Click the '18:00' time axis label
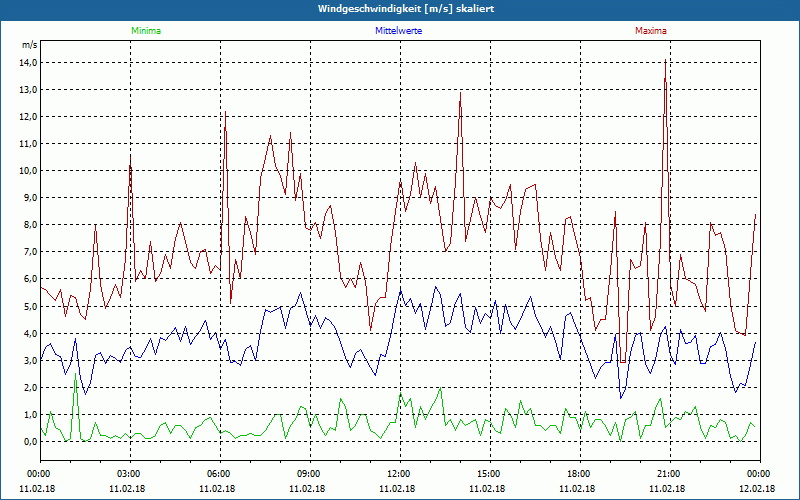The height and width of the screenshot is (500, 800). pyautogui.click(x=580, y=474)
